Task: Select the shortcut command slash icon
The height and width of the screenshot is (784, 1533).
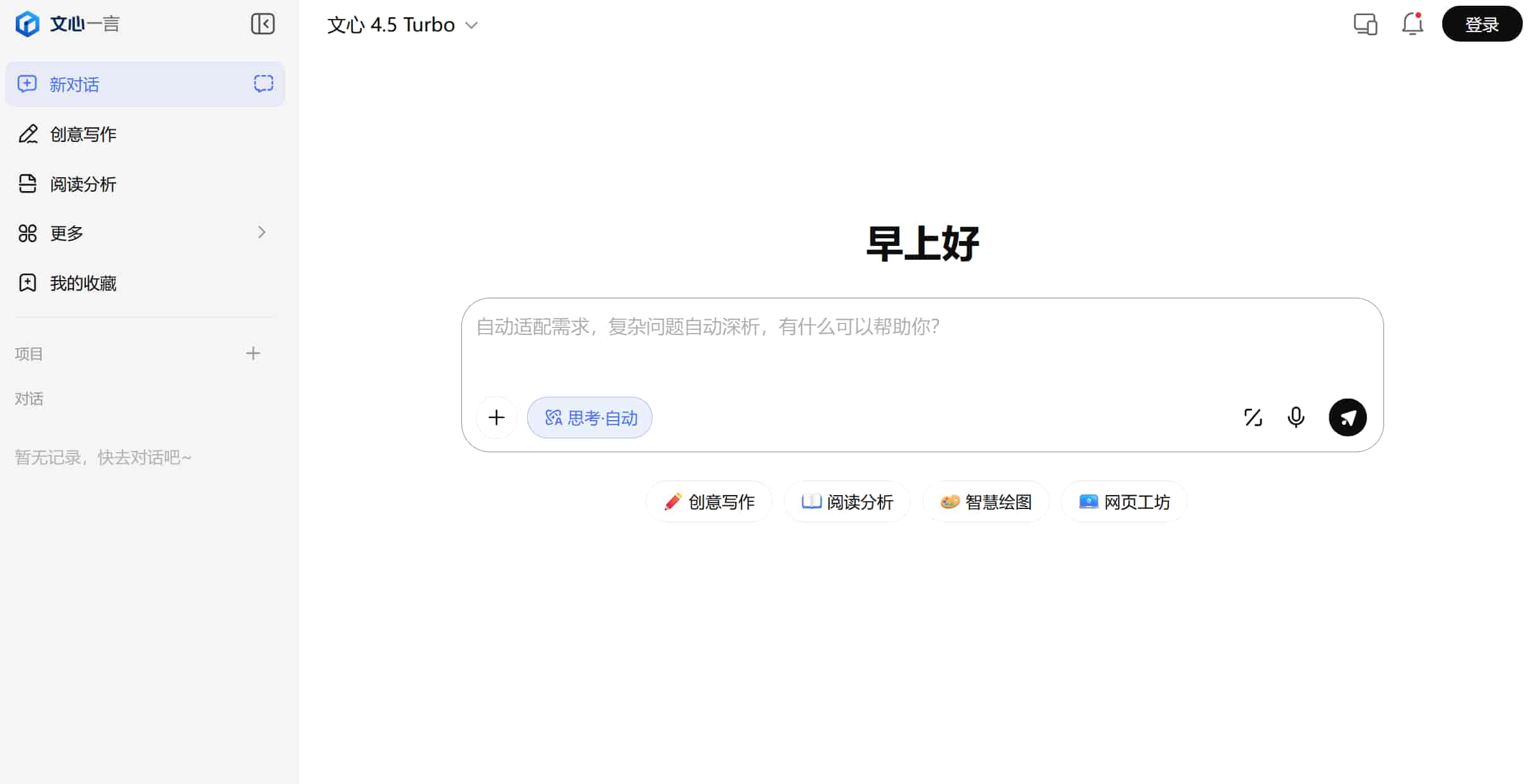Action: pos(1253,417)
